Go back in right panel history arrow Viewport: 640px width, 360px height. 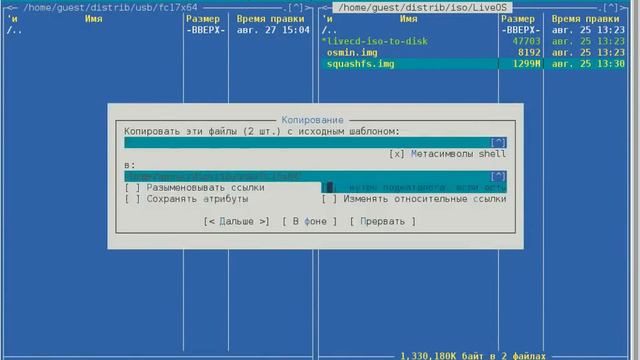pyautogui.click(x=326, y=7)
